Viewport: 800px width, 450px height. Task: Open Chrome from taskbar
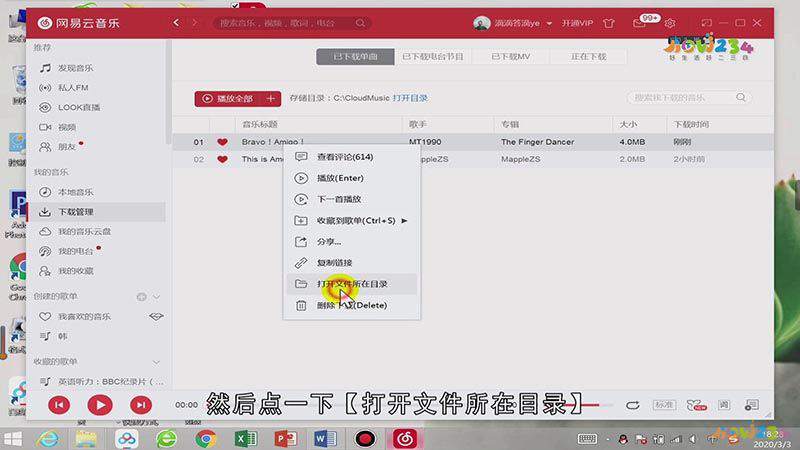(206, 439)
